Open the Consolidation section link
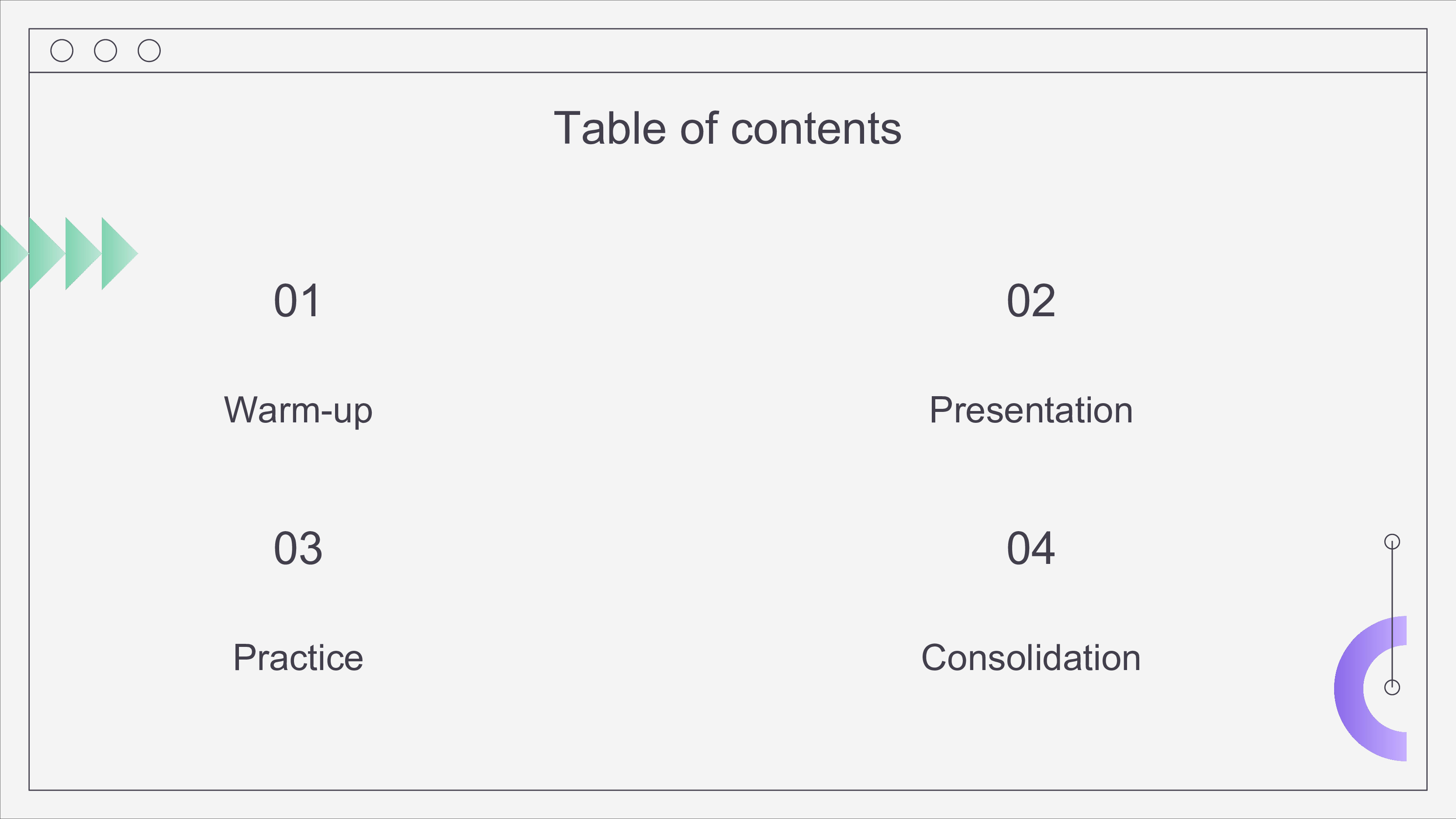Viewport: 1456px width, 819px height. tap(1031, 657)
